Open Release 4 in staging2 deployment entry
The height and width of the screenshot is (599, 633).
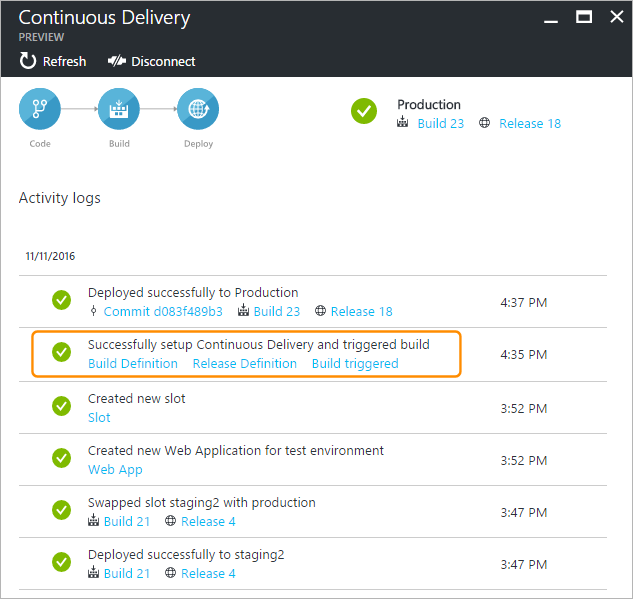coord(209,573)
